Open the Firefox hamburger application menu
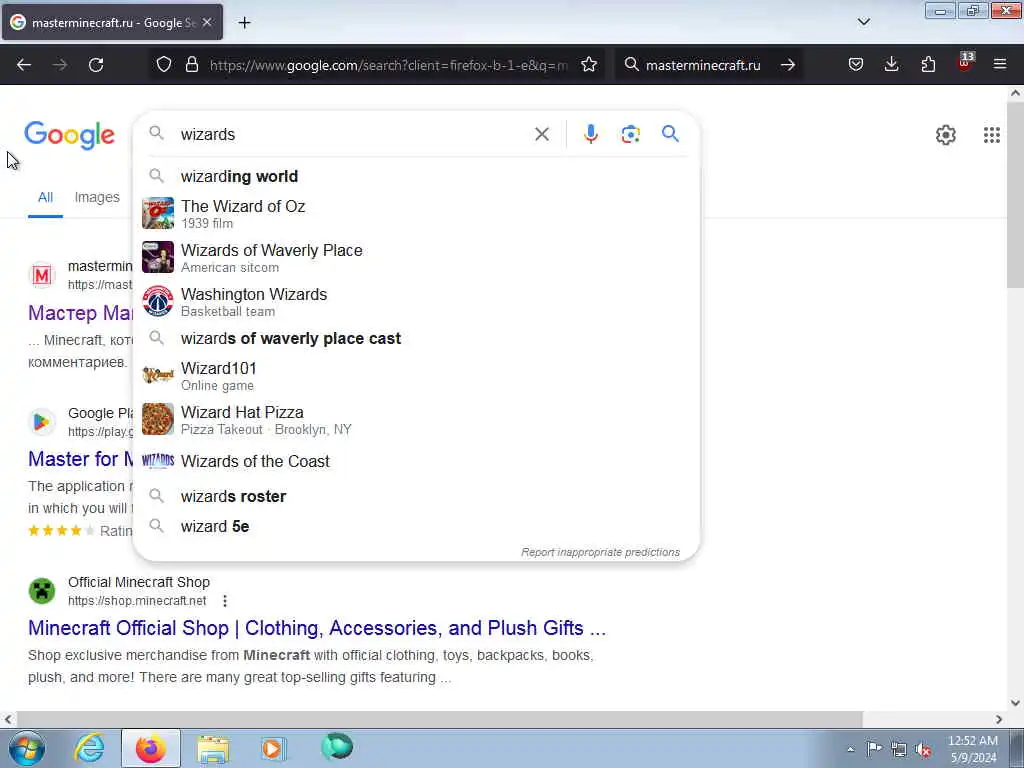The image size is (1024, 768). (1000, 65)
